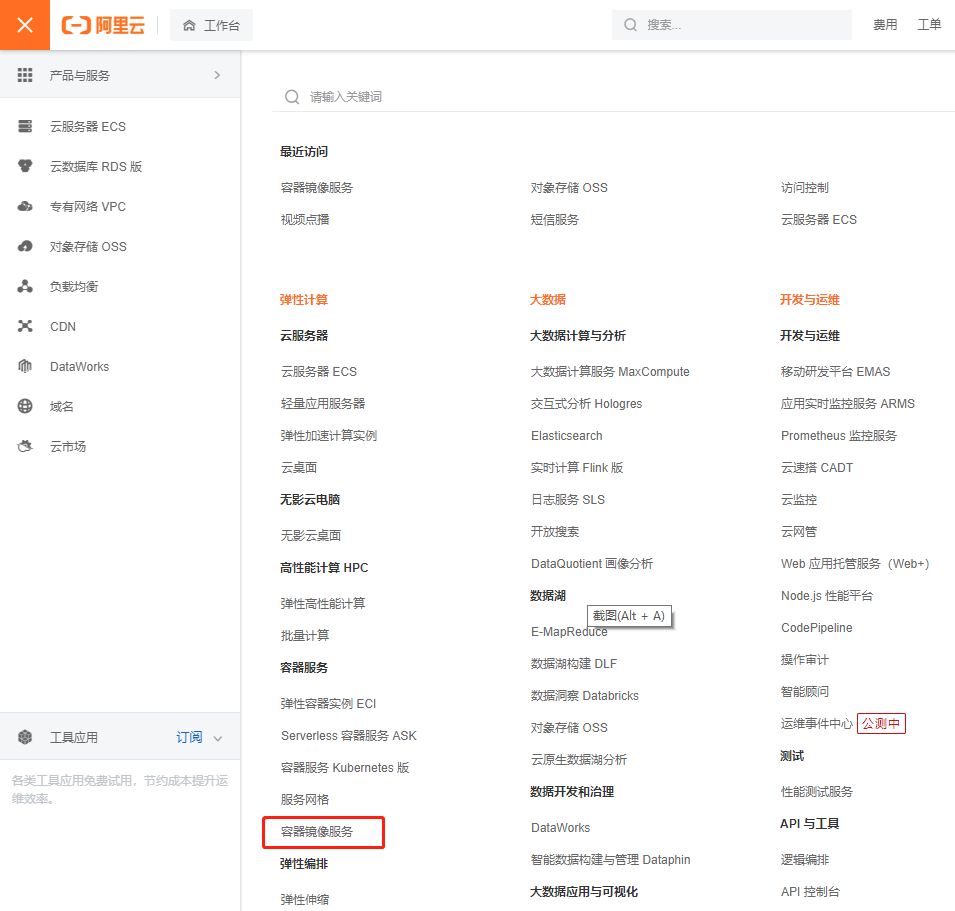Image resolution: width=955 pixels, height=911 pixels.
Task: Open 短信服务 under 最近访问
Action: point(555,220)
